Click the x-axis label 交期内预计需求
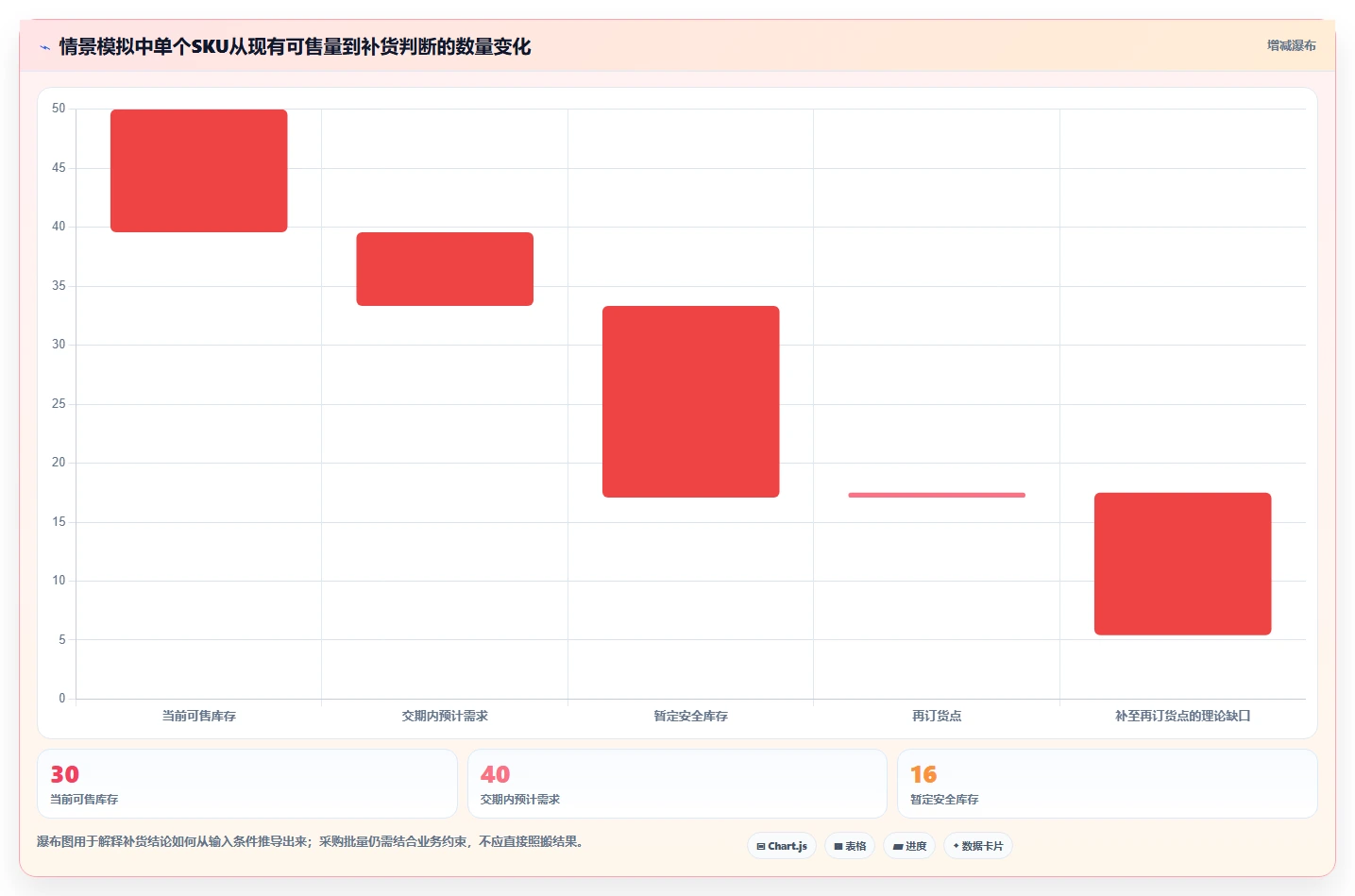Image resolution: width=1355 pixels, height=896 pixels. tap(445, 716)
